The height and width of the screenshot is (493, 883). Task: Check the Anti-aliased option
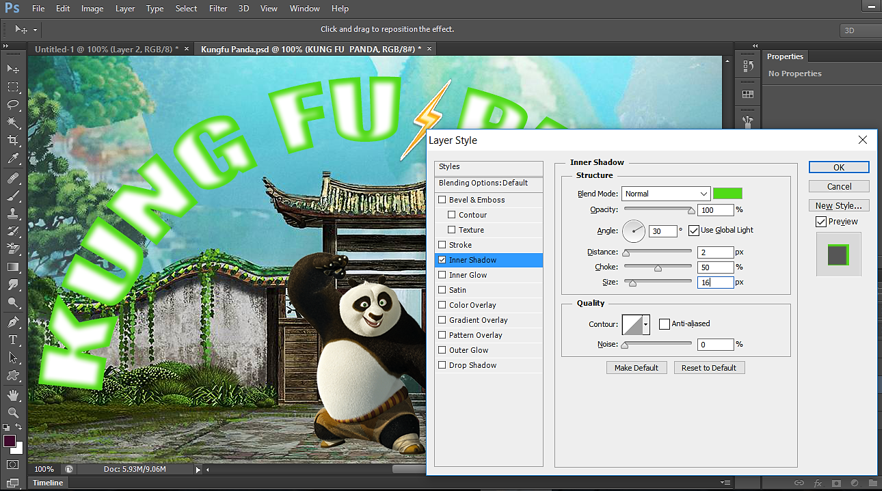tap(665, 324)
